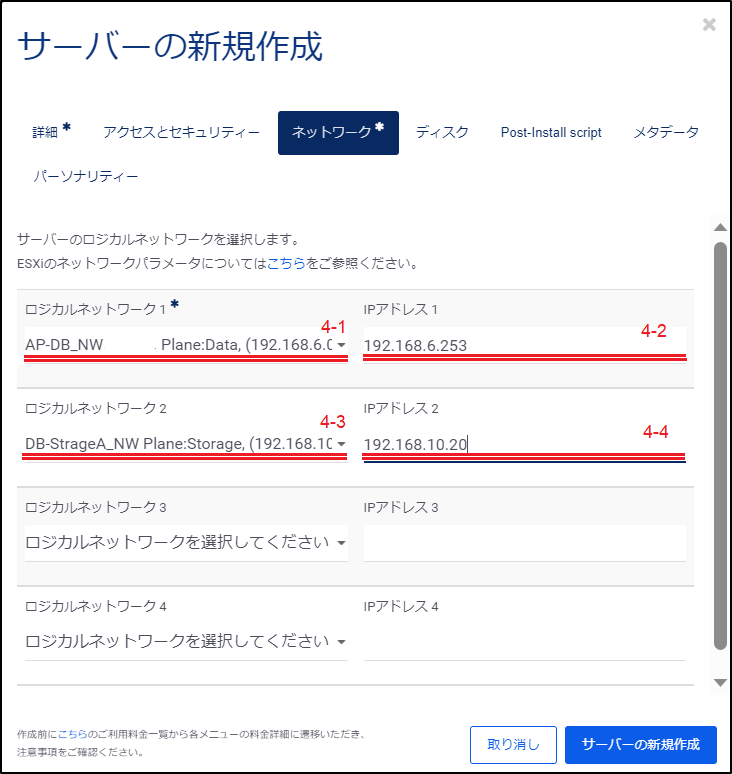The height and width of the screenshot is (774, 732).
Task: Open ロジカルネットワーク4 selection dropdown
Action: (x=186, y=641)
